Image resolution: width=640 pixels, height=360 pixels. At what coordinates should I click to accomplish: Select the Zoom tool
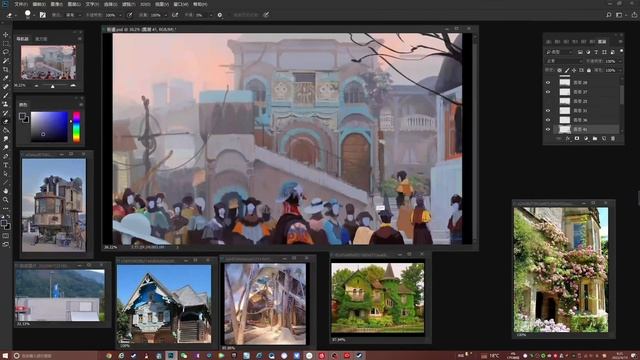point(6,200)
